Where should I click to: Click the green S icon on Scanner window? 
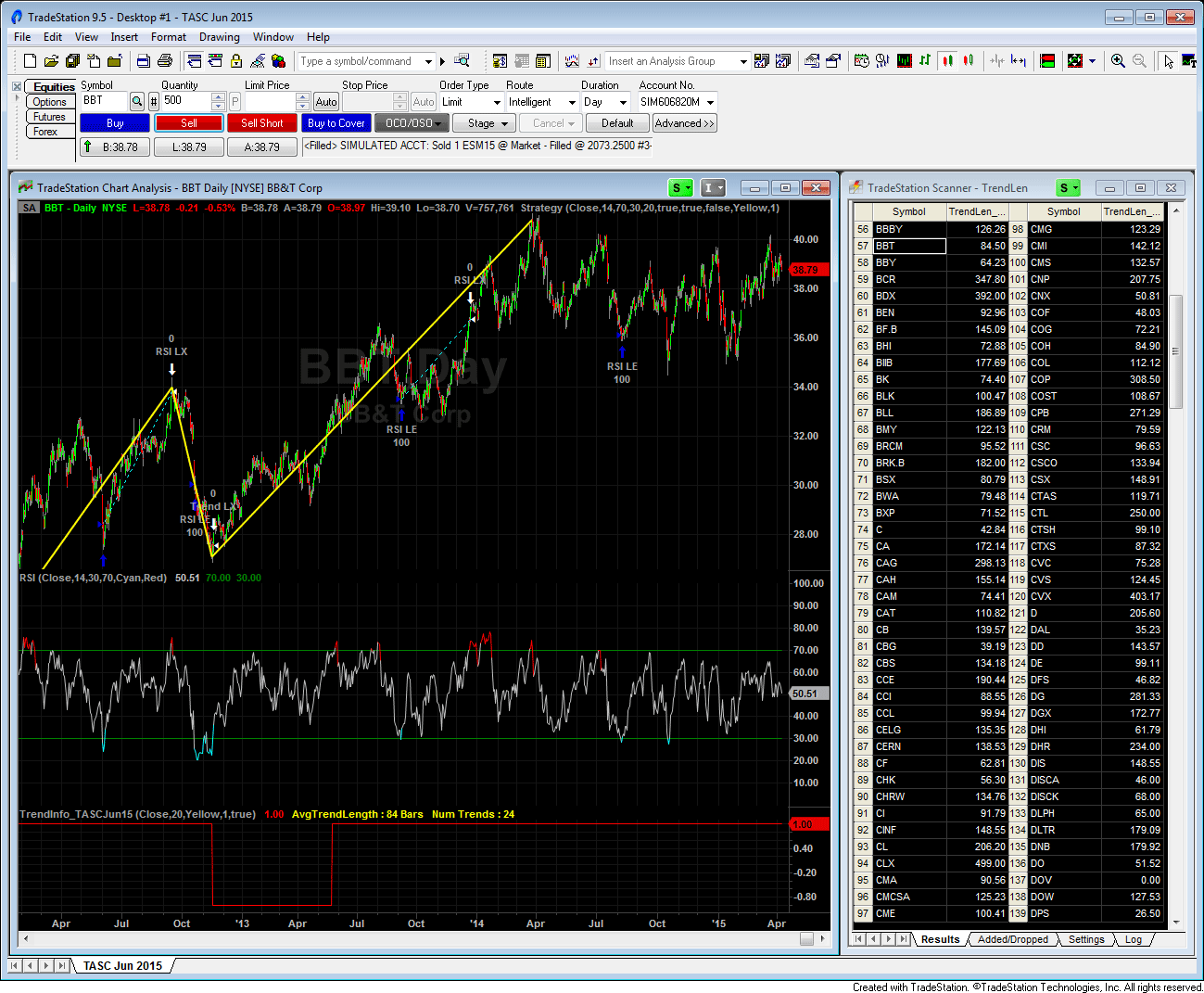coord(1069,187)
